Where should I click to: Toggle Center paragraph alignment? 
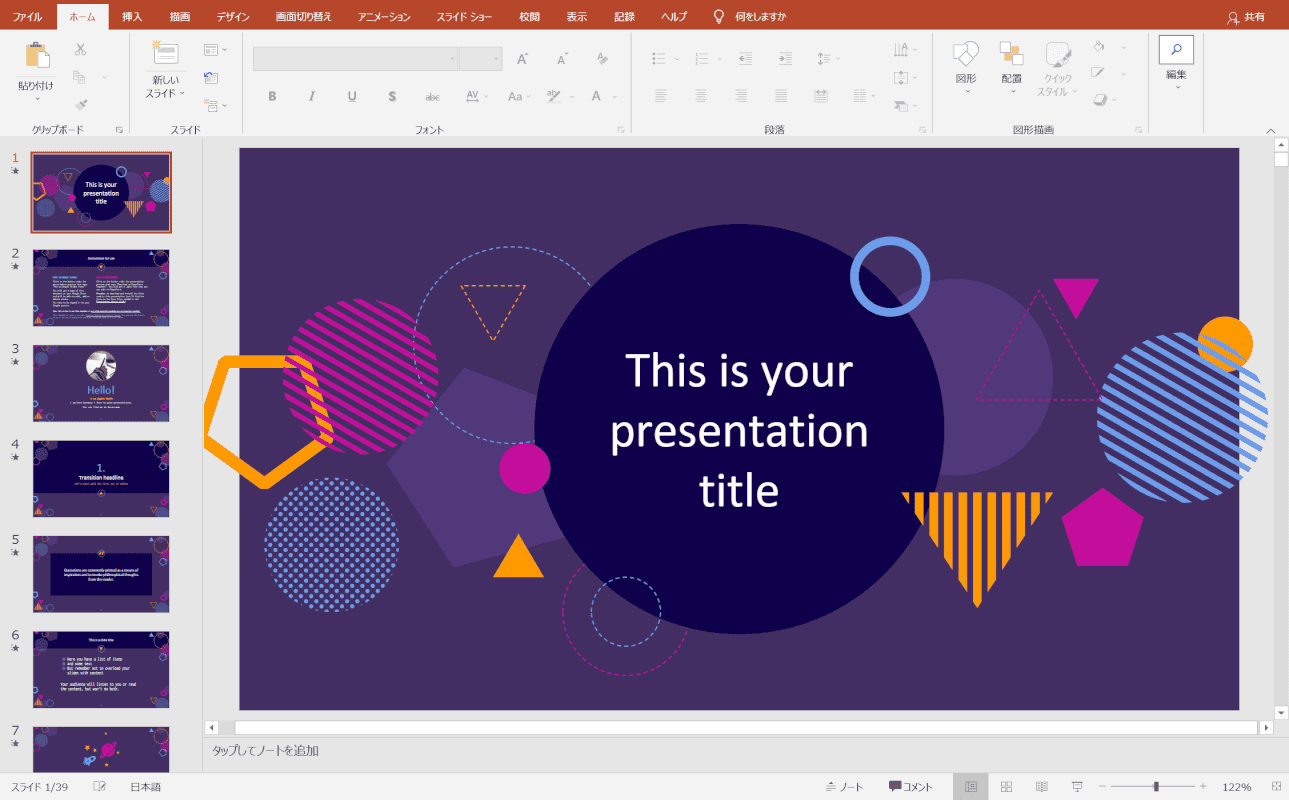pyautogui.click(x=701, y=96)
